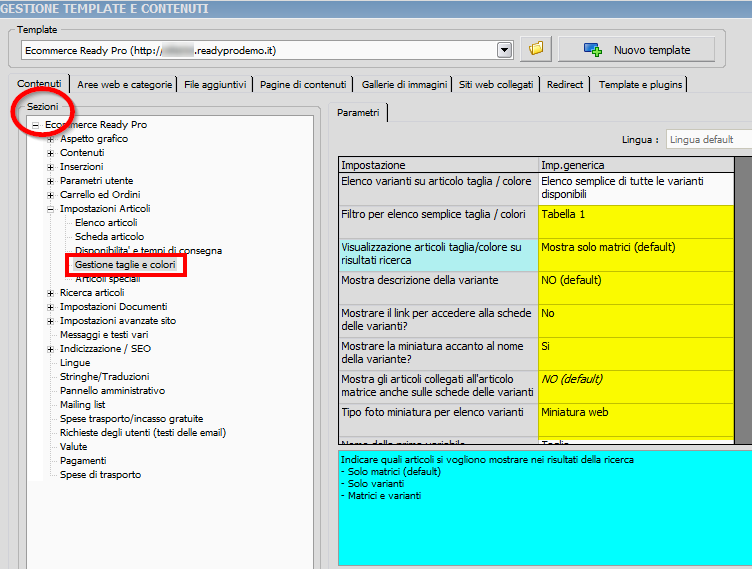Select the Valute tree item
Screen dimensions: 752x569
(73, 446)
